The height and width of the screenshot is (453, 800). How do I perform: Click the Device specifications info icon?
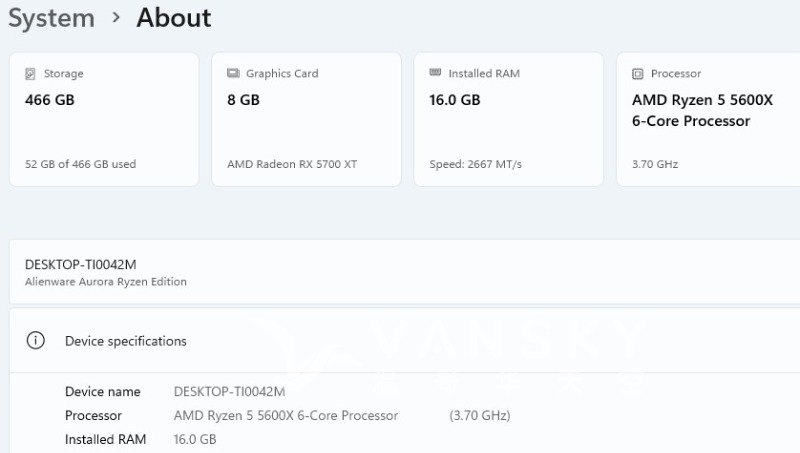(36, 341)
